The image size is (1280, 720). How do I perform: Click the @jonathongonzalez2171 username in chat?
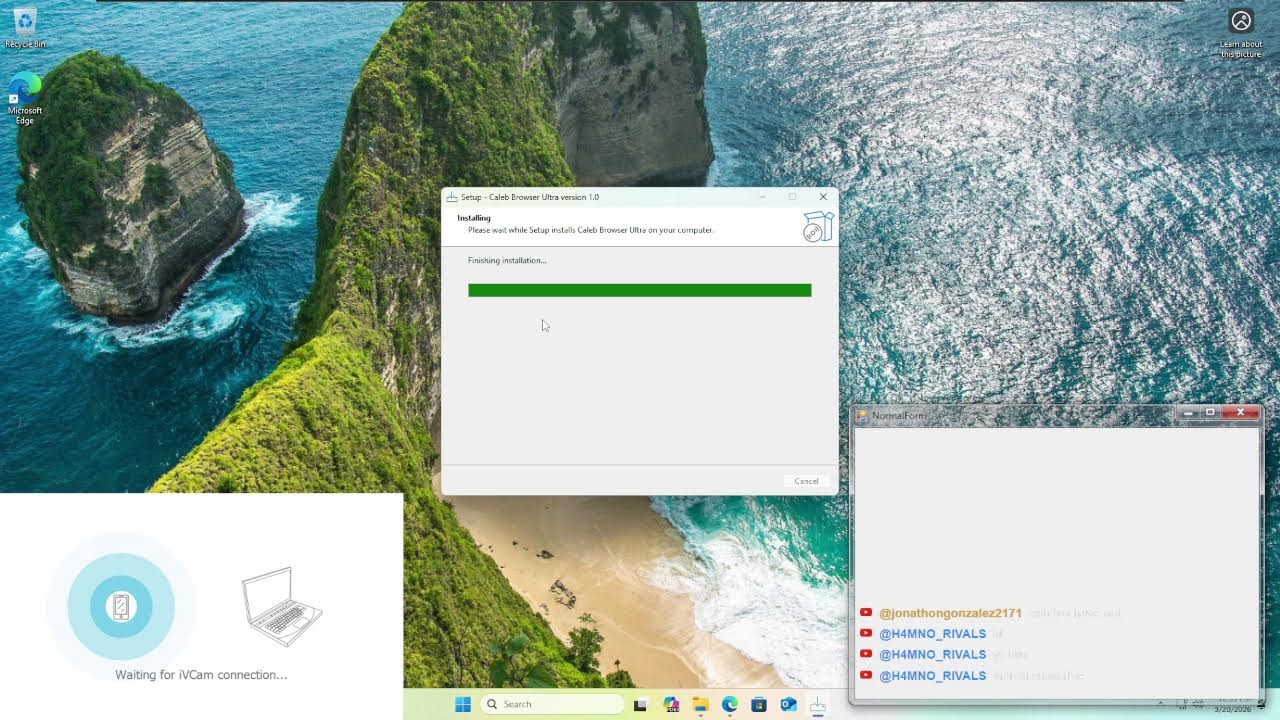(x=950, y=613)
